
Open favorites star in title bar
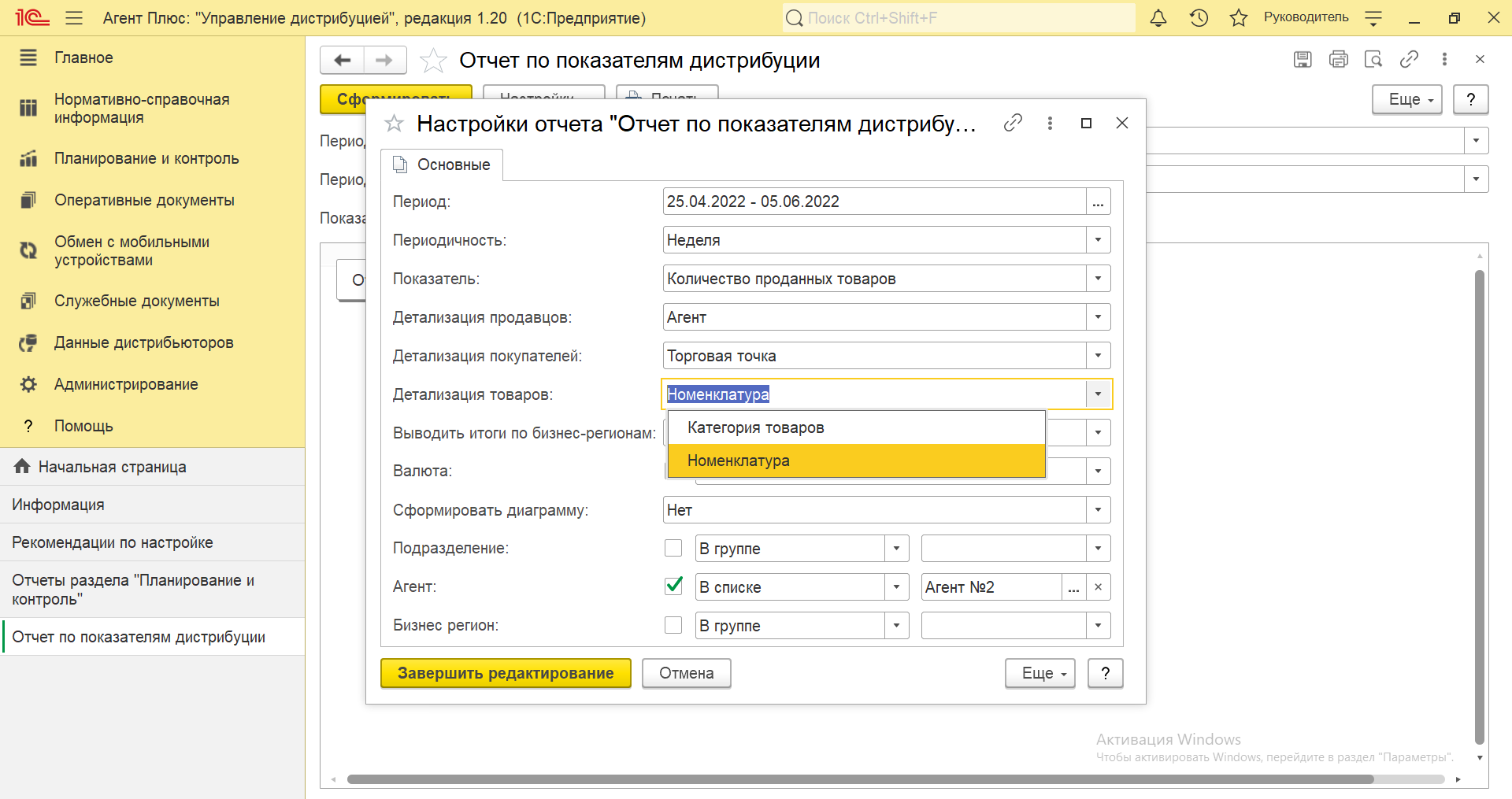[1239, 17]
